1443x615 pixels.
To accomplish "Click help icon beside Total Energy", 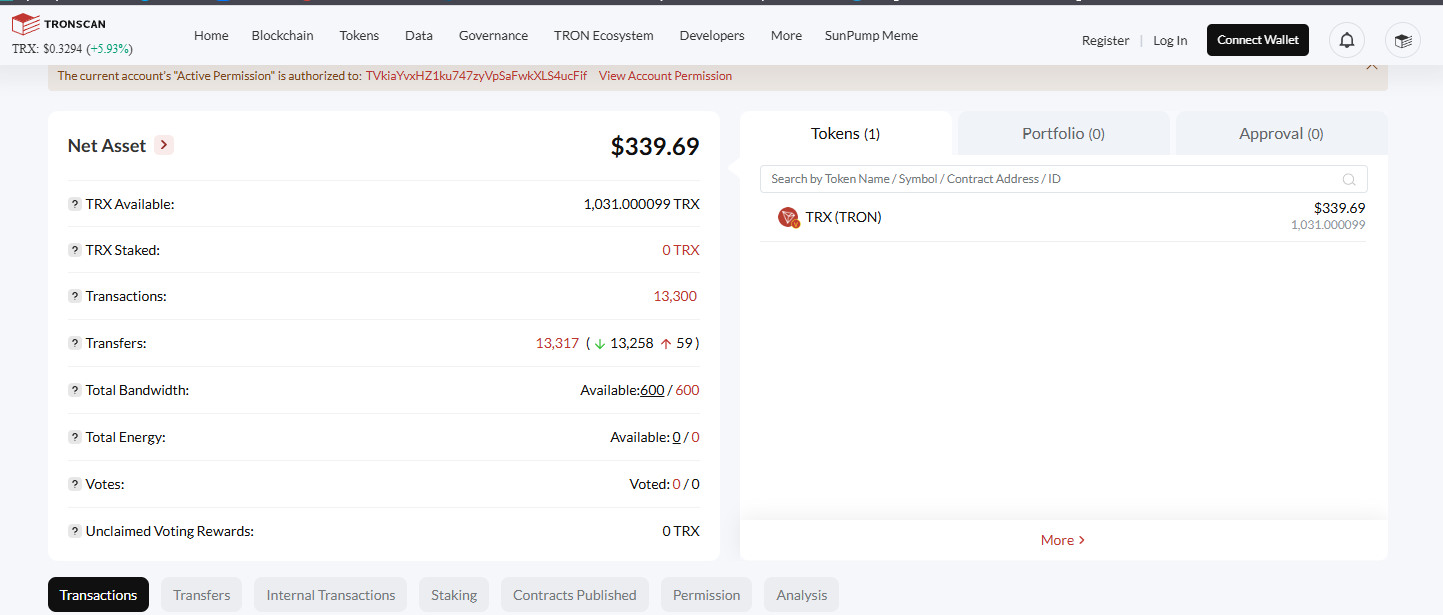I will (75, 437).
